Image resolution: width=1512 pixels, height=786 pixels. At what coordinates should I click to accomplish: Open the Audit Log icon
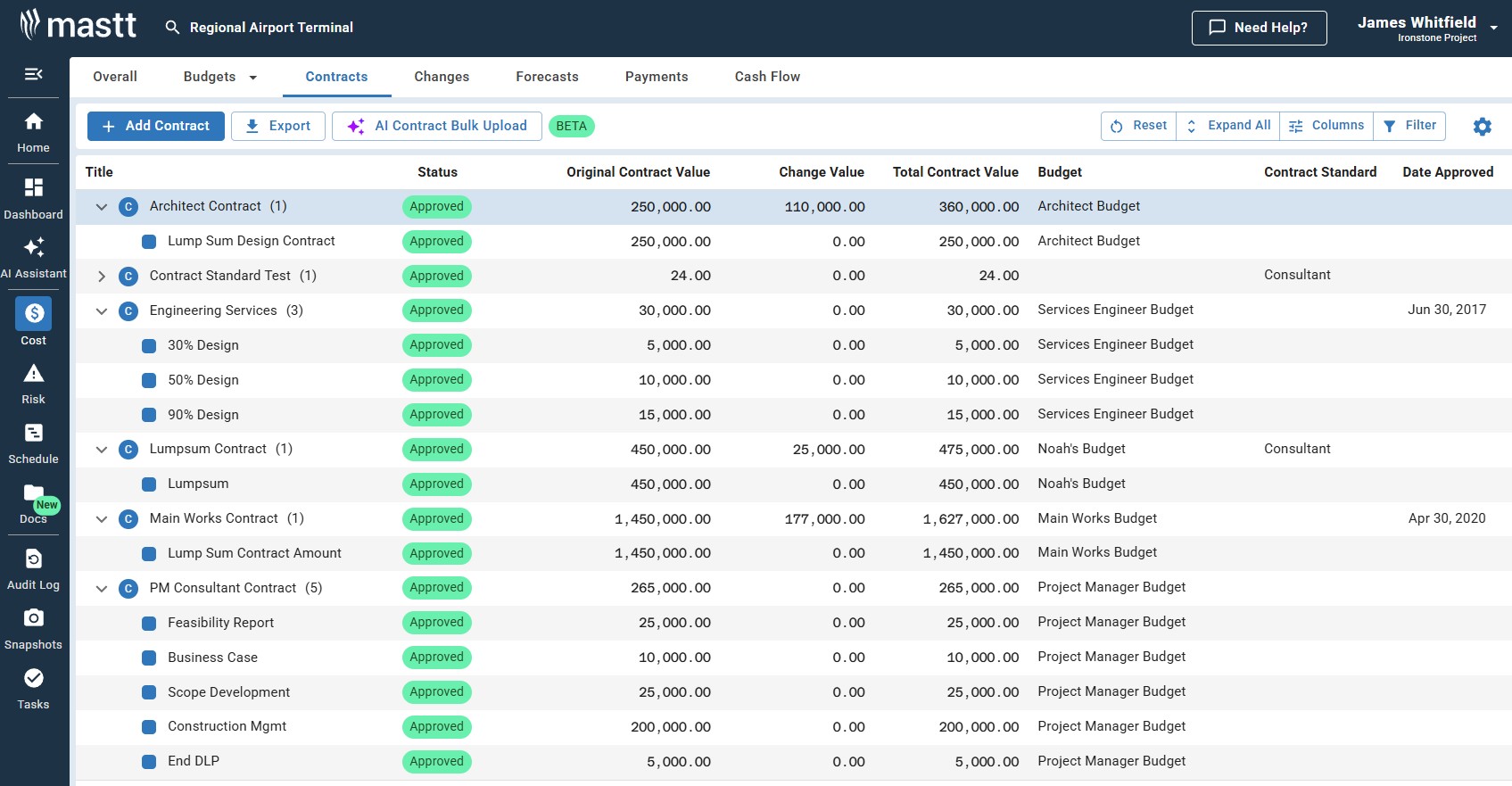[x=33, y=558]
